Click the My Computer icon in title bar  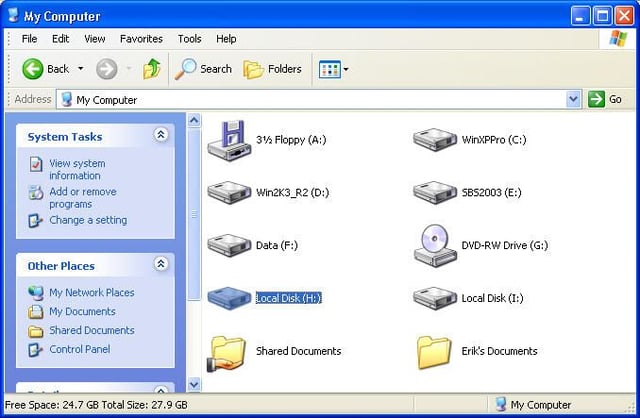14,16
